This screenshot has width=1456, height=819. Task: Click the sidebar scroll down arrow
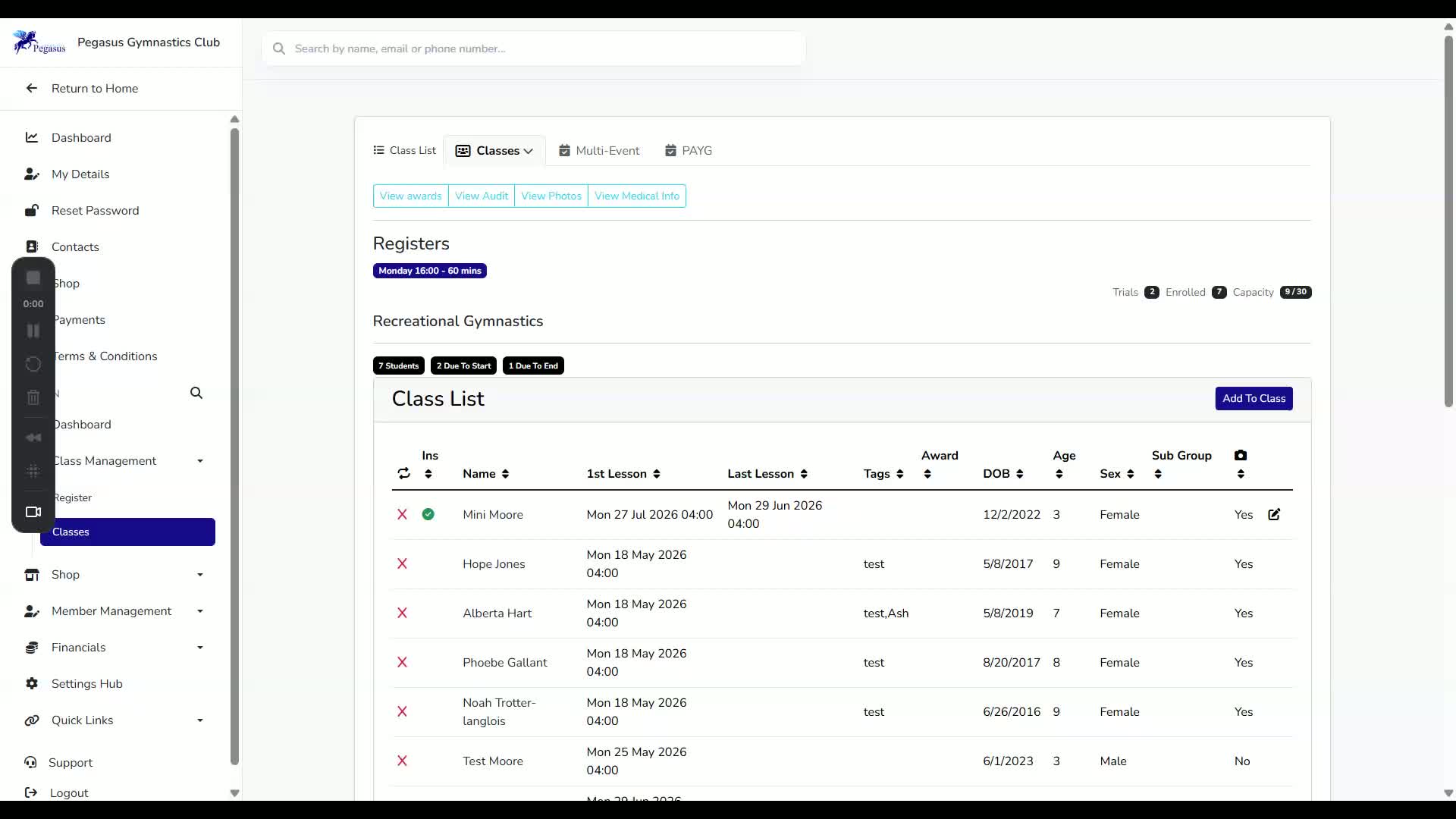[234, 793]
